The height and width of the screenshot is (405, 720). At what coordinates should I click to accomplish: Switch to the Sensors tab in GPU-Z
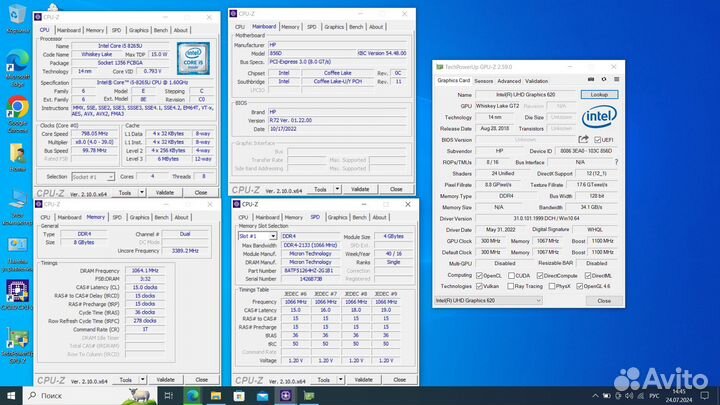coord(484,81)
